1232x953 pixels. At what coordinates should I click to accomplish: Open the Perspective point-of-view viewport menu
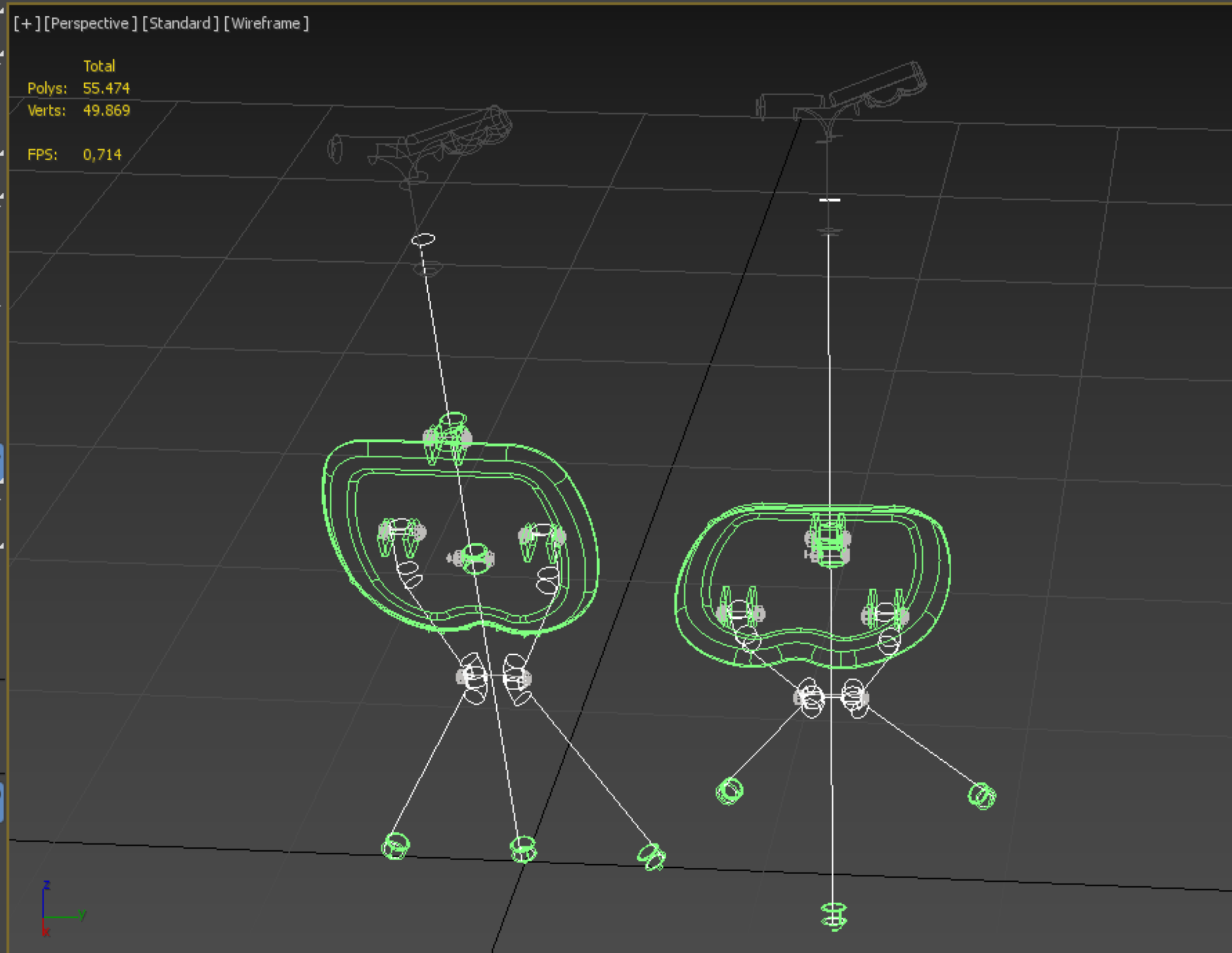[90, 24]
